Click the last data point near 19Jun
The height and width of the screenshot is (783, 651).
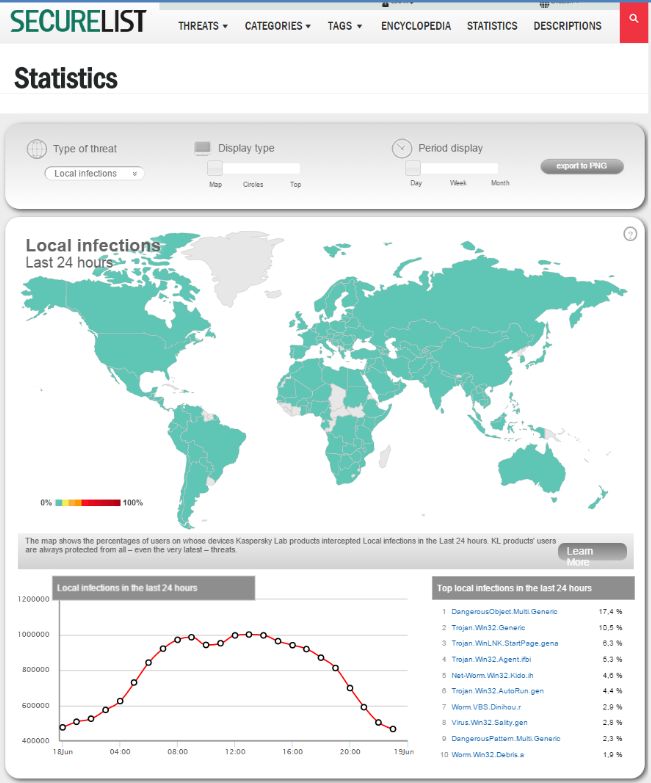point(393,729)
